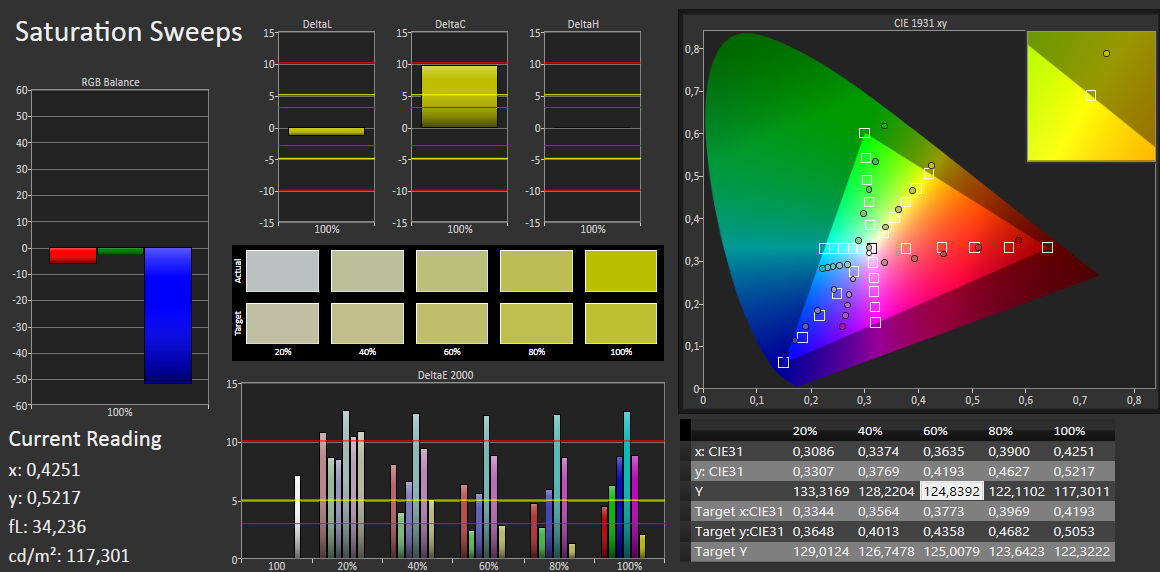This screenshot has width=1160, height=572.
Task: Click the Target Y value 122,3222
Action: point(1081,552)
